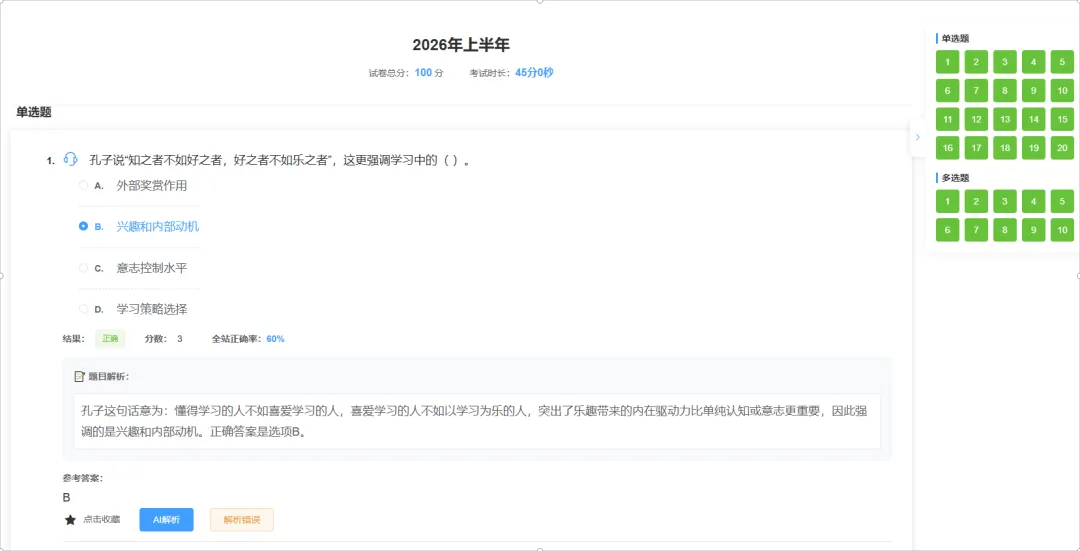Select option C 意志控制水平
This screenshot has width=1080, height=551.
(x=133, y=267)
